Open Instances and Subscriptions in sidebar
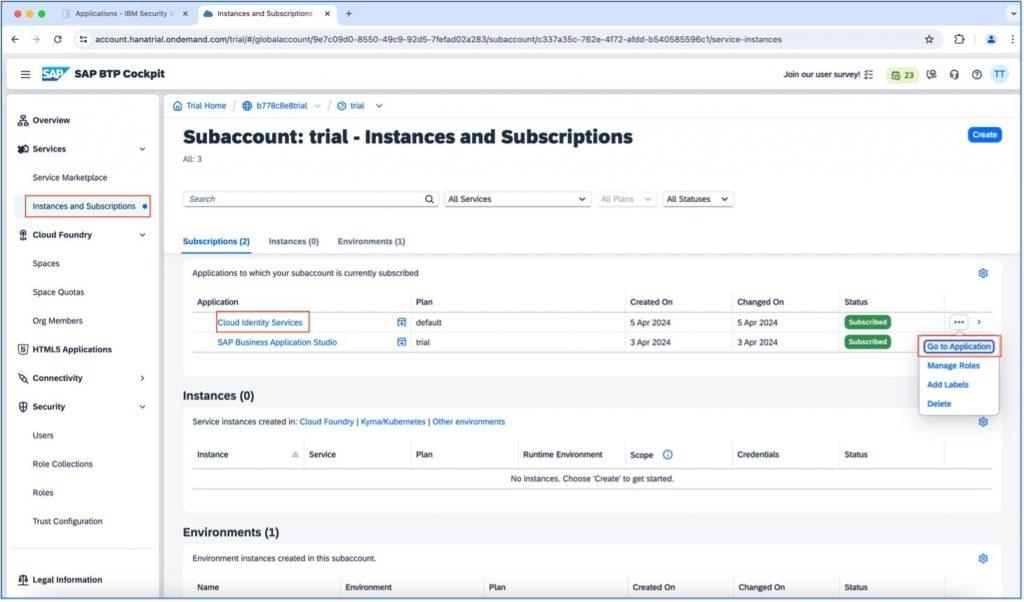The image size is (1024, 602). click(x=84, y=206)
